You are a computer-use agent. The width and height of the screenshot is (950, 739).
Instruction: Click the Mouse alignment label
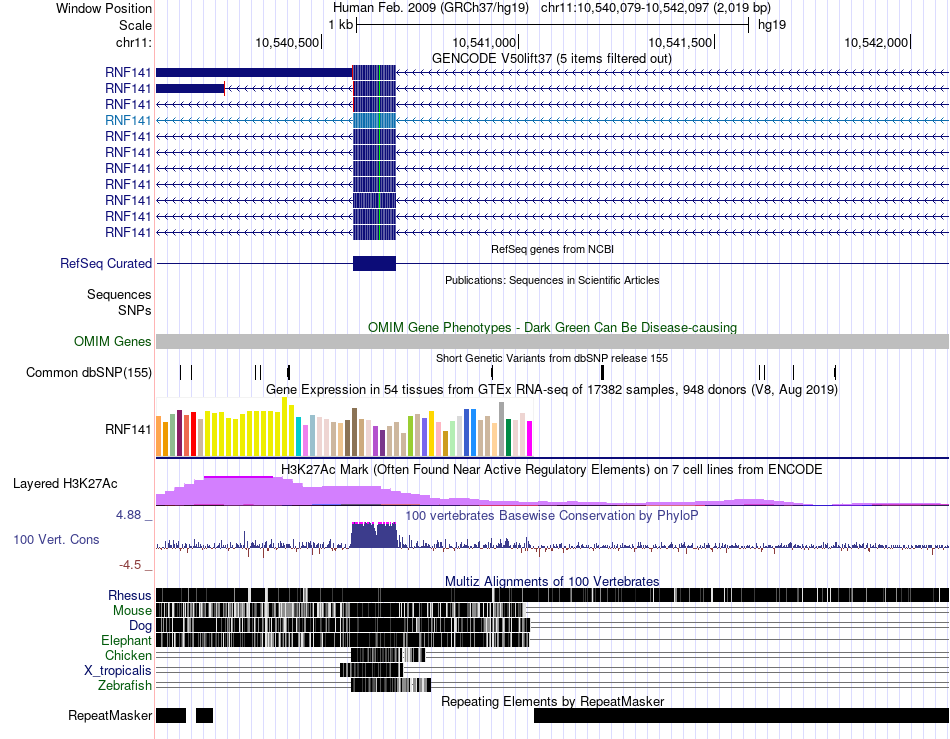tap(132, 611)
